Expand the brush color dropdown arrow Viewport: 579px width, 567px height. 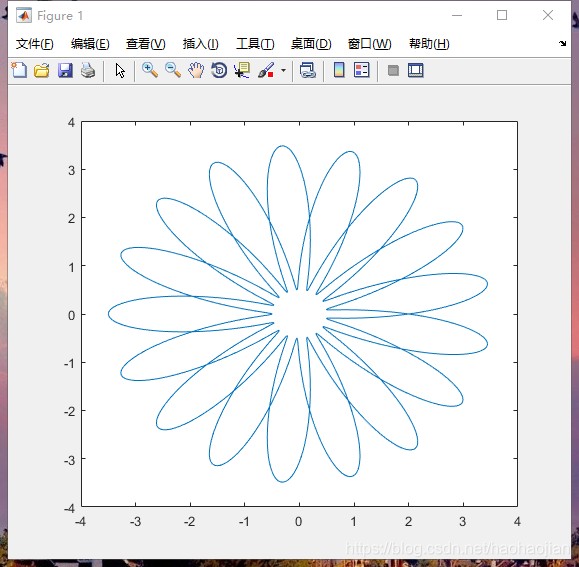pos(283,70)
